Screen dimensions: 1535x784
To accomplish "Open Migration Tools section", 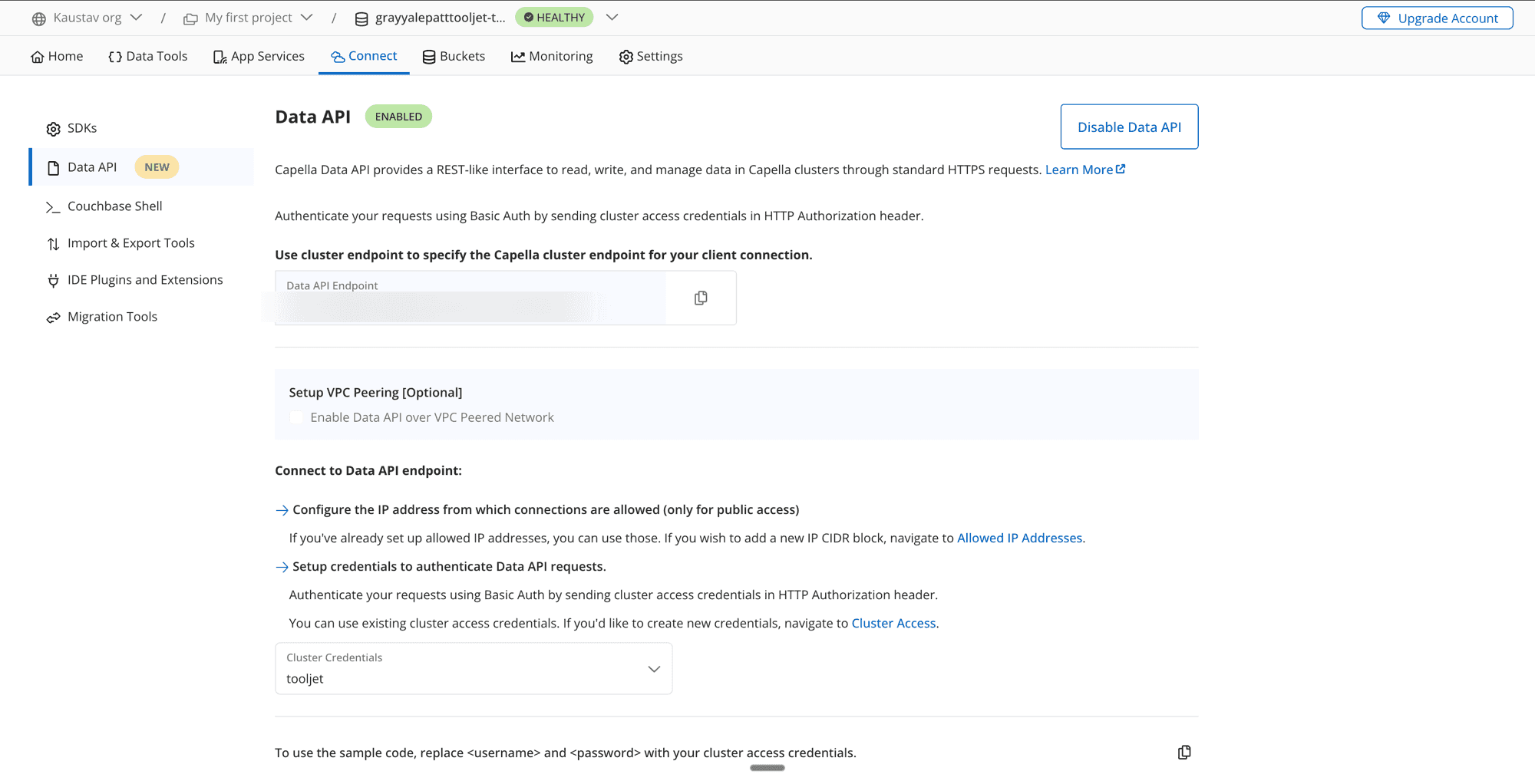I will coord(112,317).
